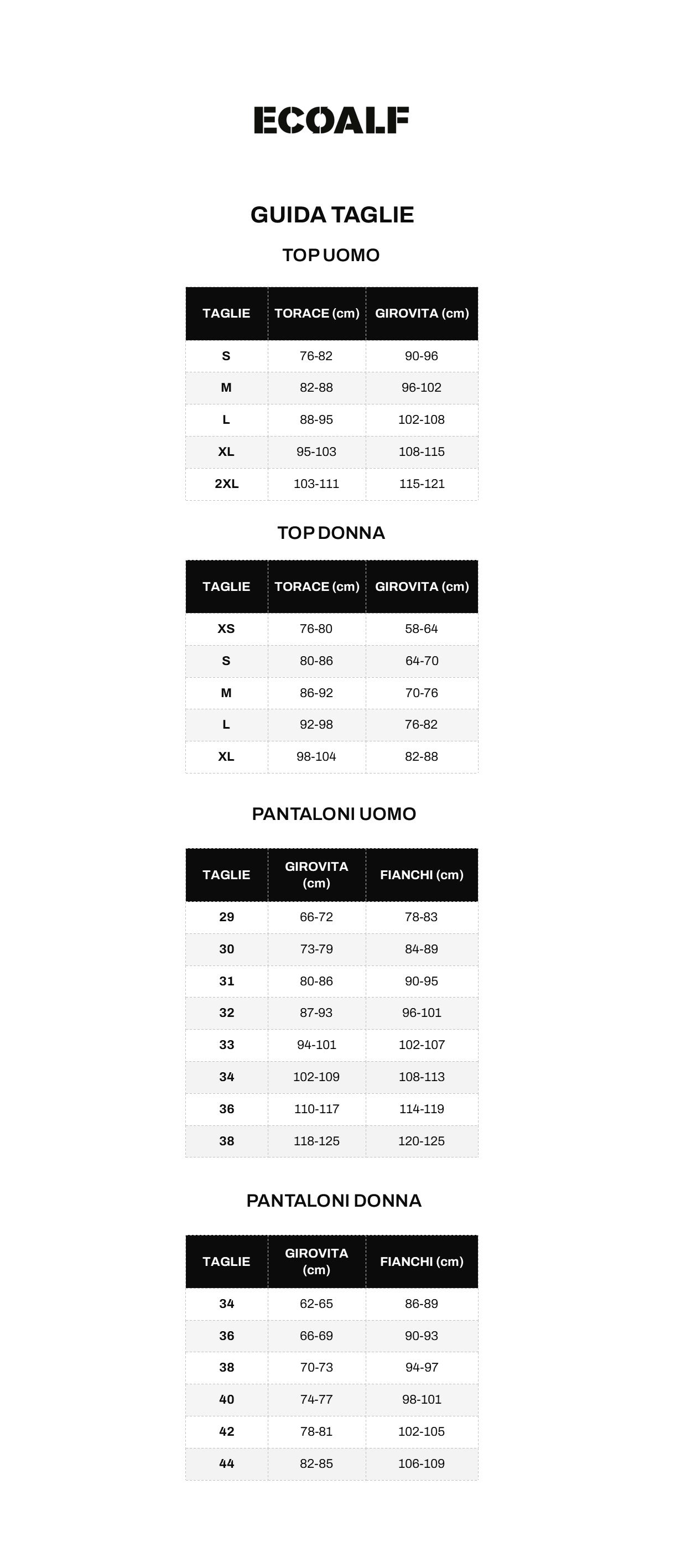Click chest value 95-103 for men's XL

(316, 451)
